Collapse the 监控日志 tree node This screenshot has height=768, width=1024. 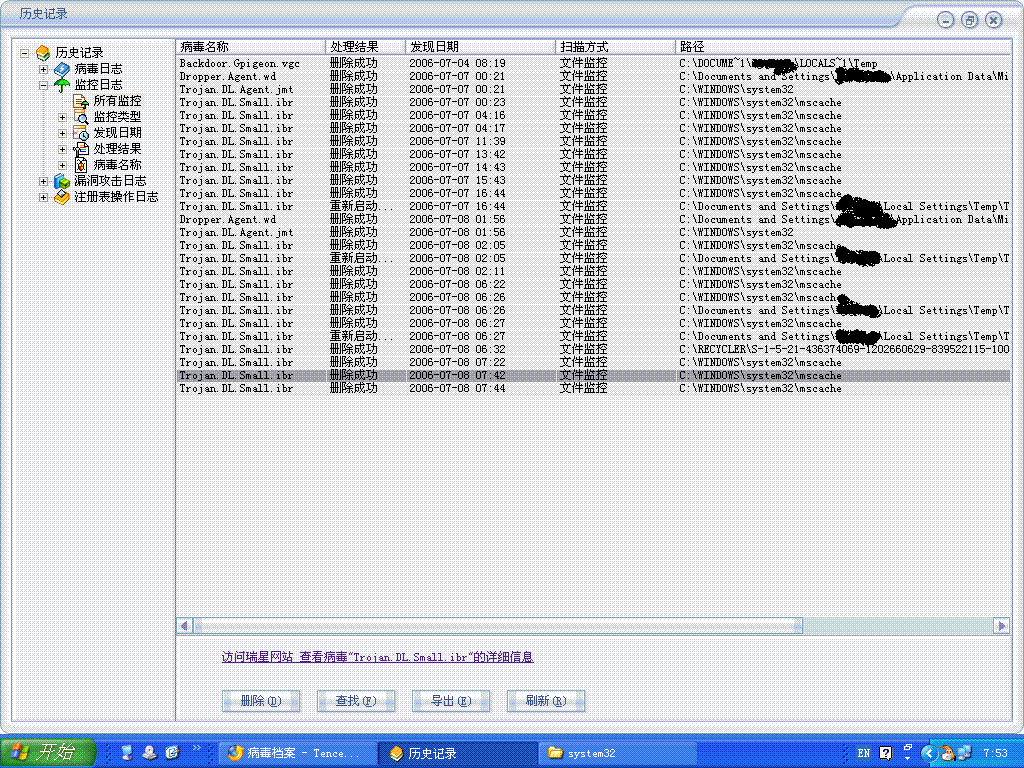[43, 85]
